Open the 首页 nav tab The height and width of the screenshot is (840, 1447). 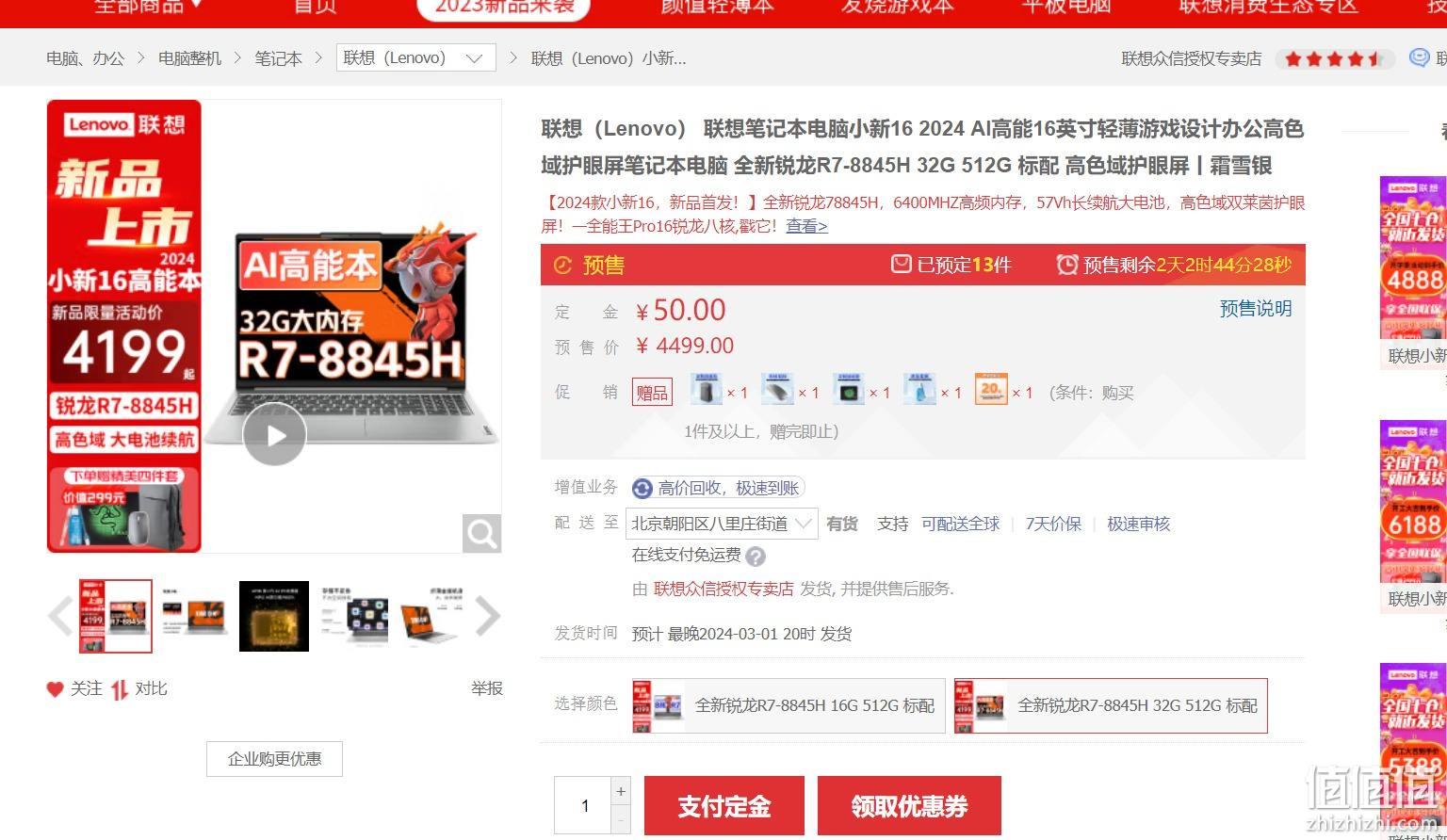tap(315, 7)
